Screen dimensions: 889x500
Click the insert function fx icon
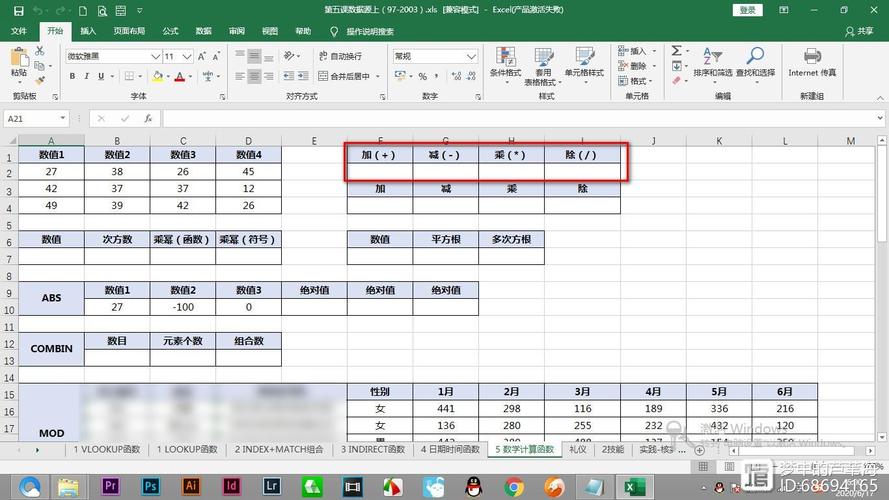[148, 118]
